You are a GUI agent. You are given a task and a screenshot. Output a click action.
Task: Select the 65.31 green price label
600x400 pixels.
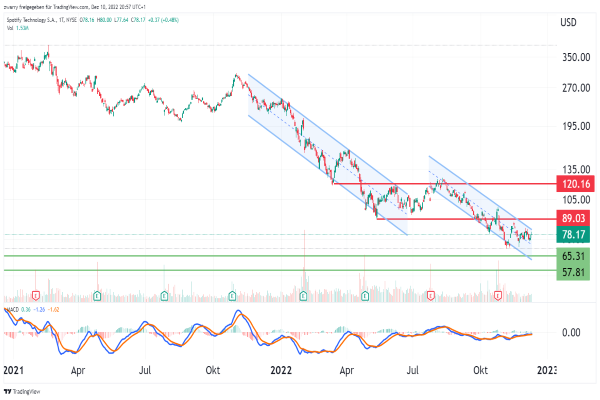click(573, 256)
